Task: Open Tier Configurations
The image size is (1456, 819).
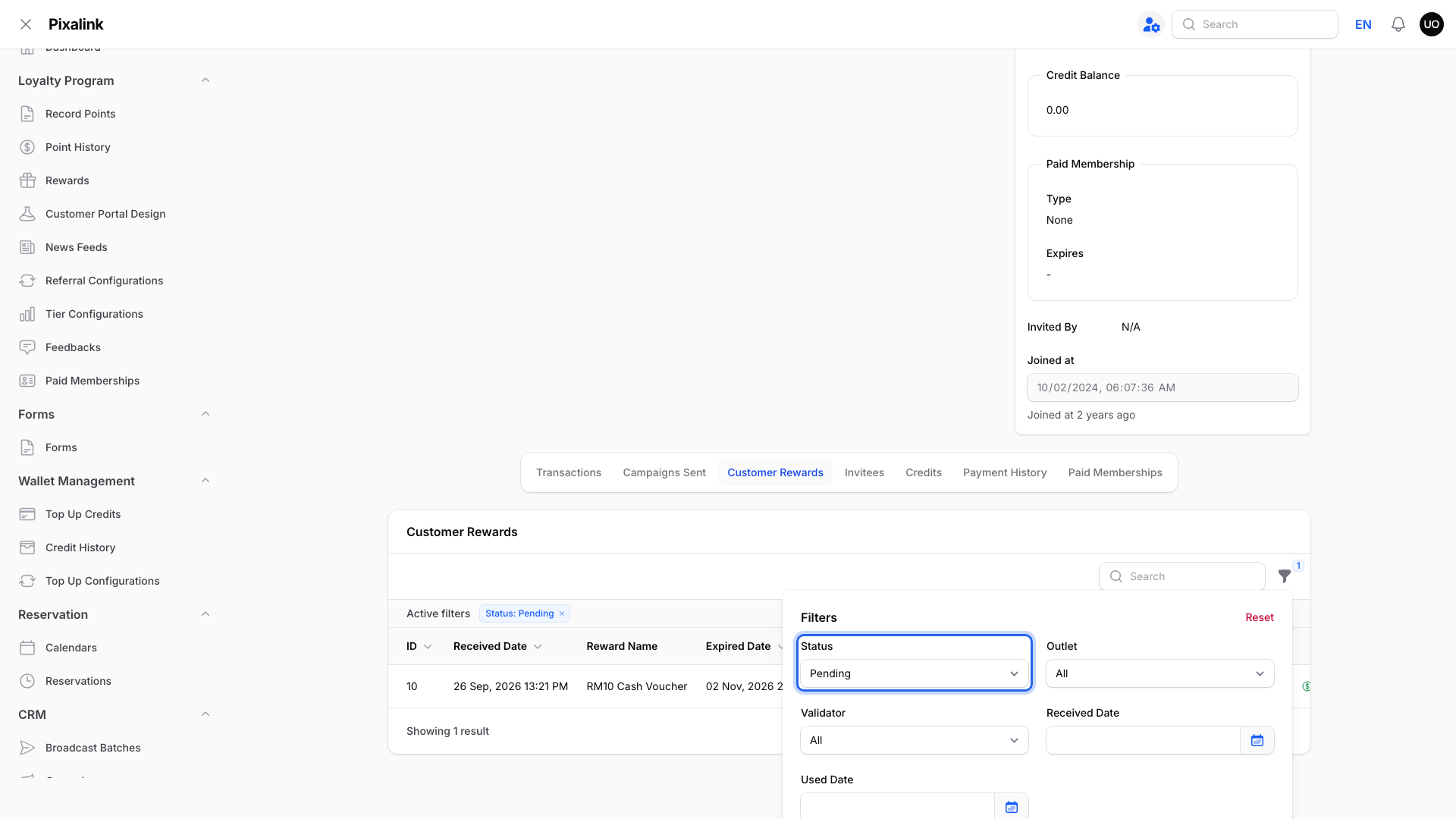Action: tap(94, 314)
